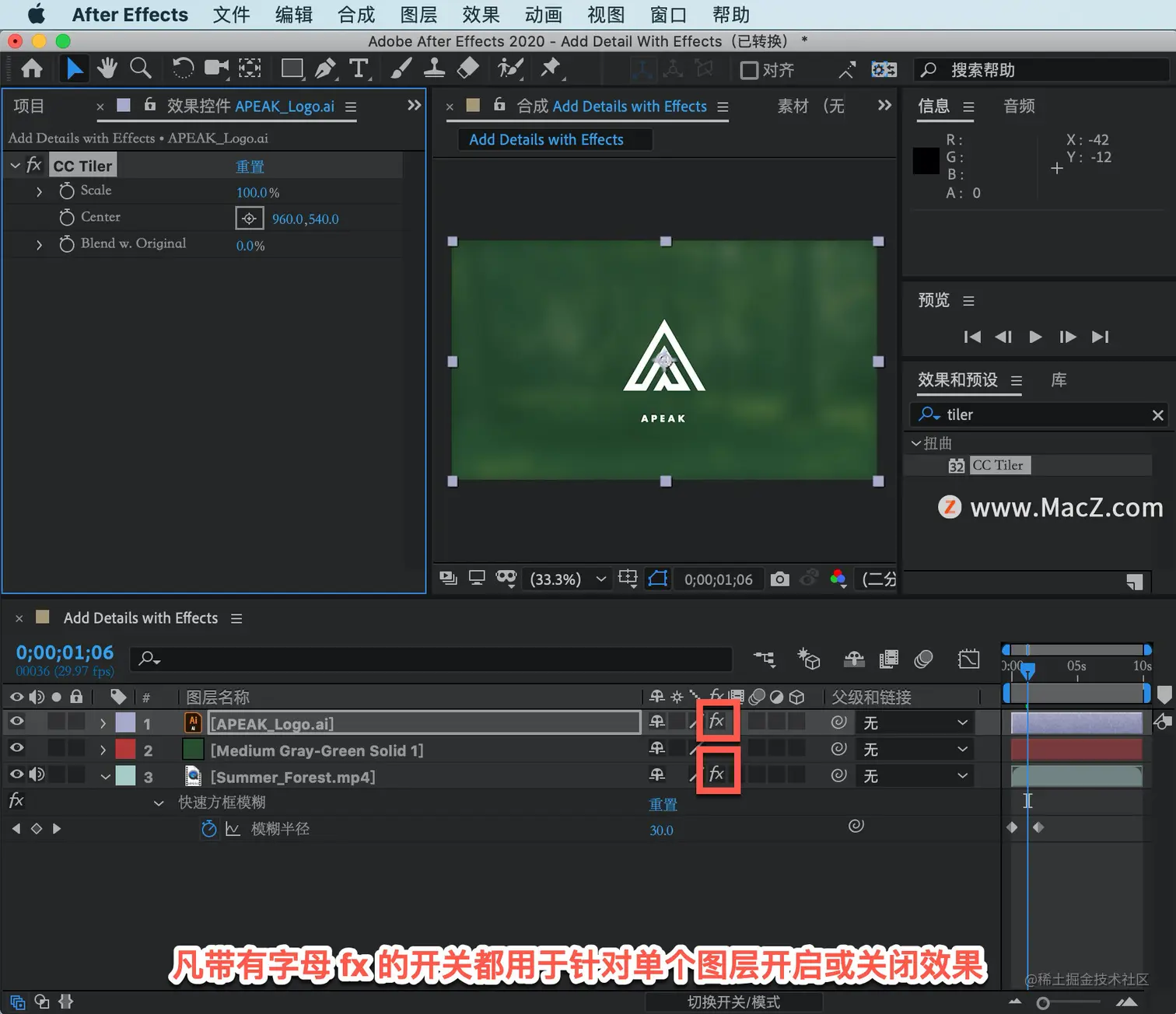Toggle Scale property stopwatch
This screenshot has height=1014, width=1176.
[67, 191]
